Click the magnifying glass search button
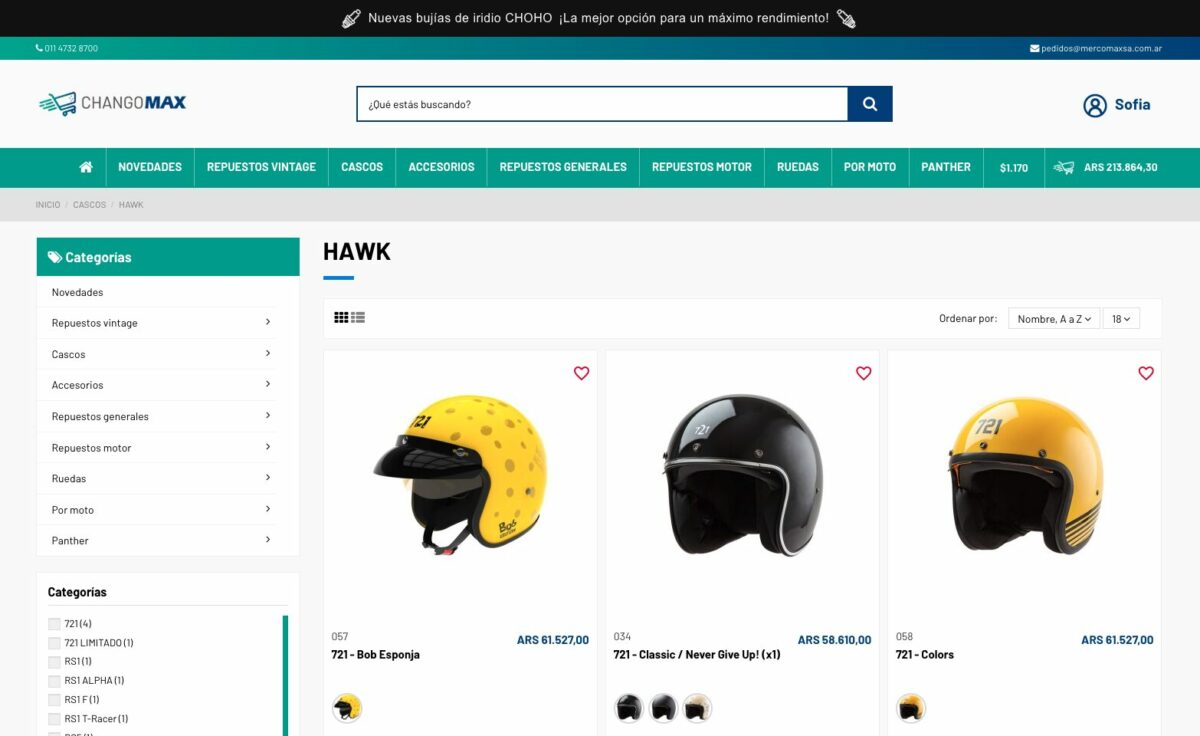1200x736 pixels. (x=870, y=104)
